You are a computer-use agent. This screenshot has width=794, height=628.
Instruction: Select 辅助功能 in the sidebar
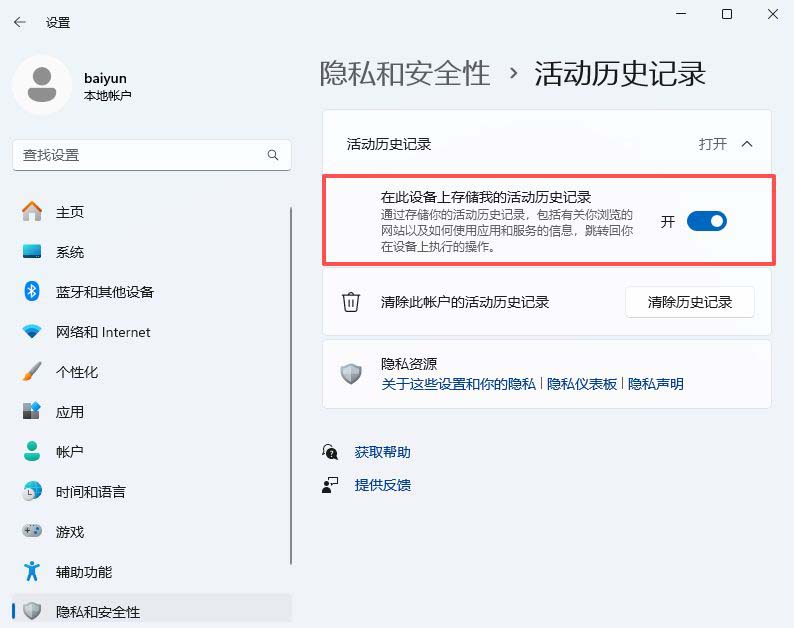point(151,571)
